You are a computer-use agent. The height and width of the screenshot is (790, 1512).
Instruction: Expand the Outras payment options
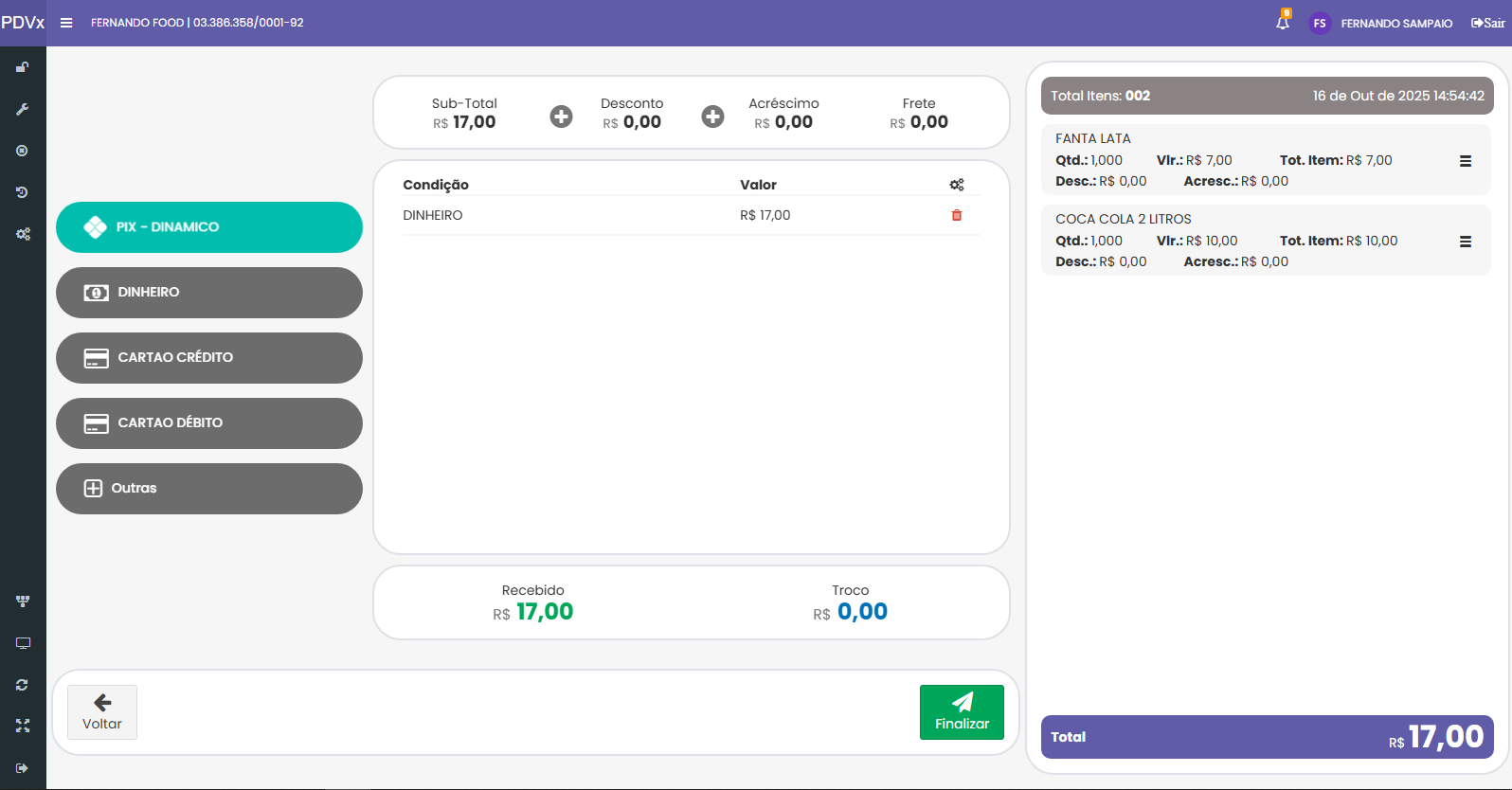209,489
